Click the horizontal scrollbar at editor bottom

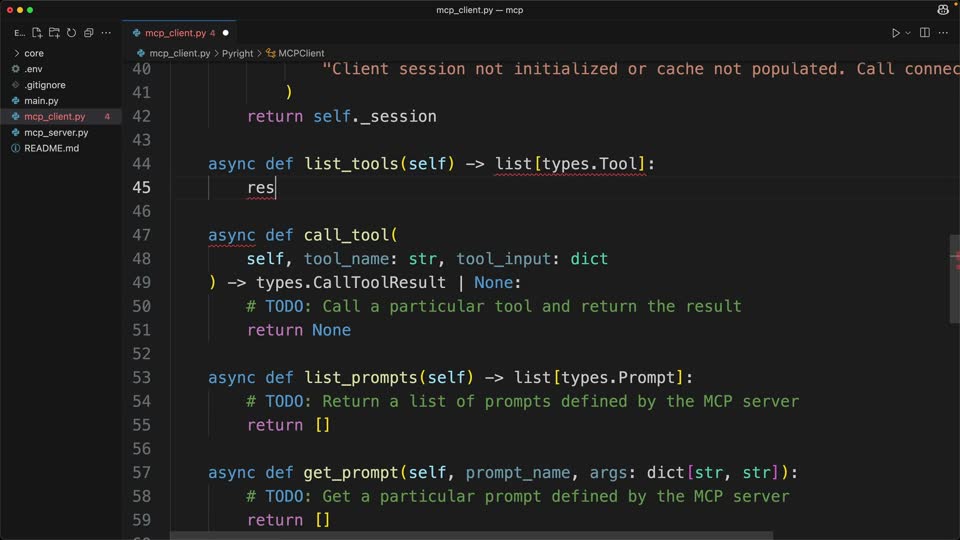[471, 536]
